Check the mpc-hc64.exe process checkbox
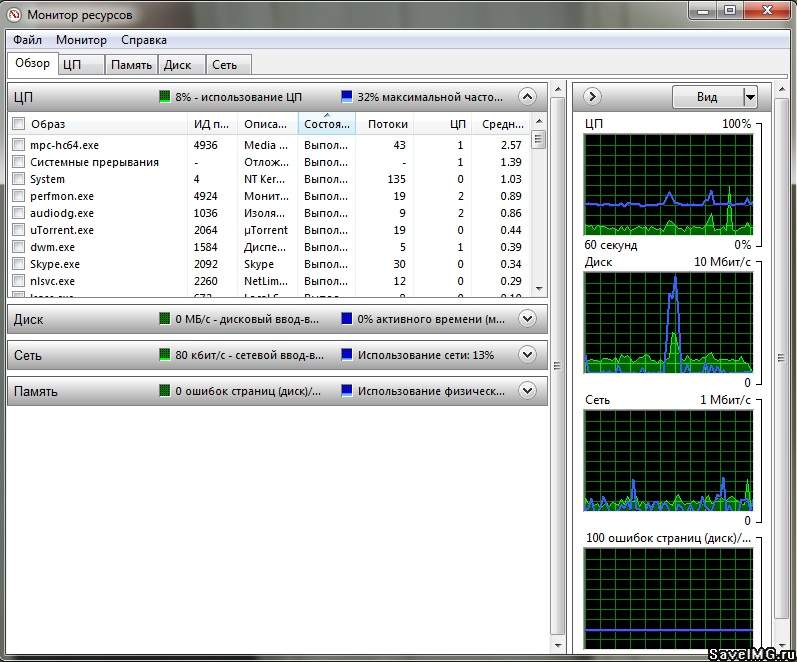Image resolution: width=797 pixels, height=662 pixels. point(18,145)
